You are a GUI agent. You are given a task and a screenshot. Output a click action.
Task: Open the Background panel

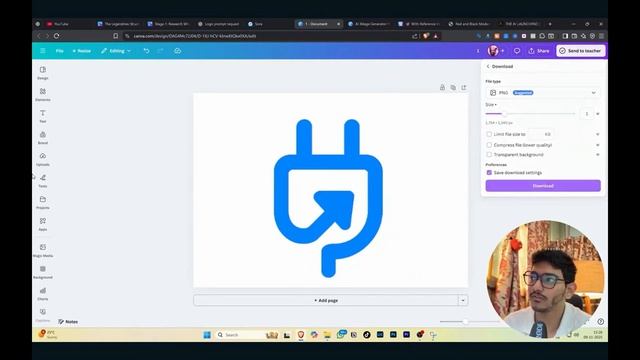42,272
